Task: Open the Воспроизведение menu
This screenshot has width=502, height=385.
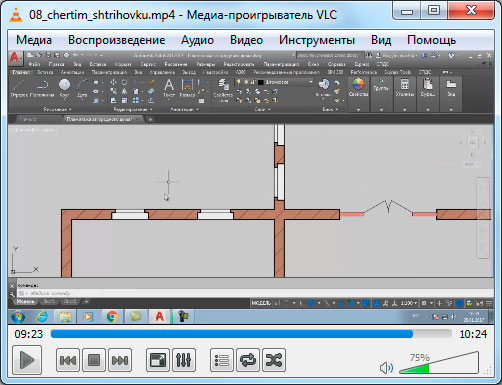Action: [117, 40]
